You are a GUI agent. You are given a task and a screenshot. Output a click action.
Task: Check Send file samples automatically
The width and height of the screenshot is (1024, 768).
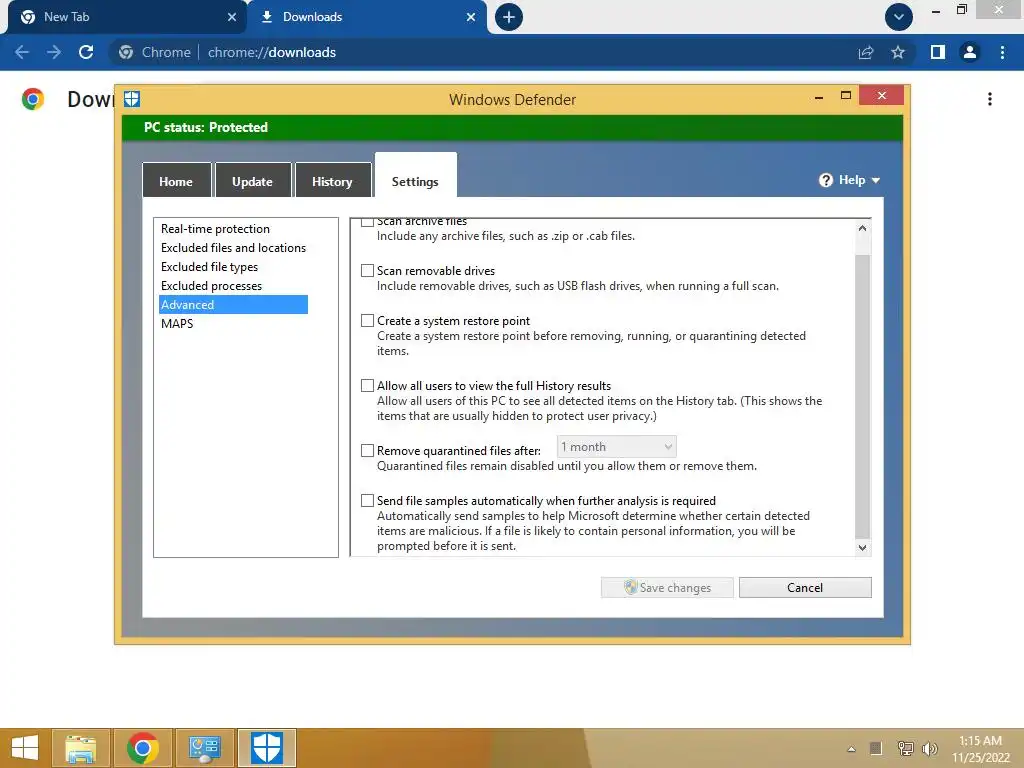(368, 501)
